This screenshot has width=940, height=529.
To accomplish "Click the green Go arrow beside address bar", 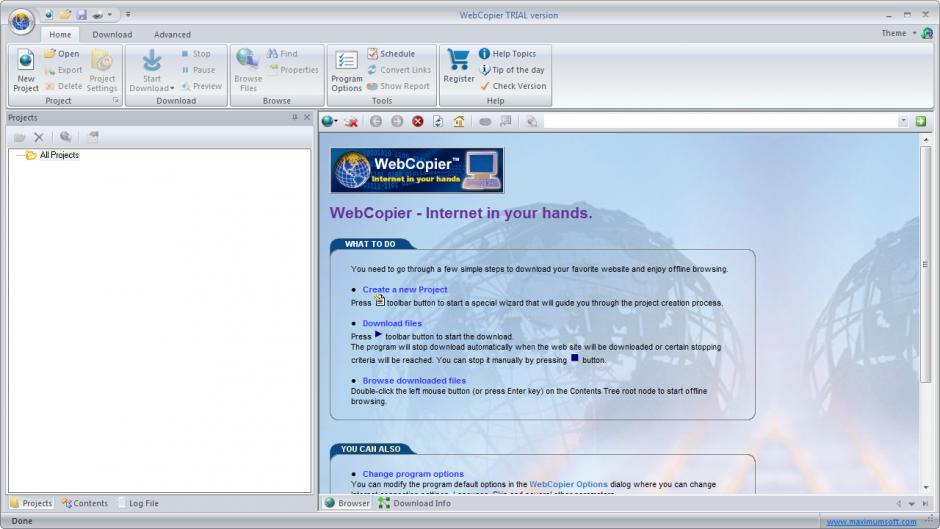I will click(x=921, y=121).
